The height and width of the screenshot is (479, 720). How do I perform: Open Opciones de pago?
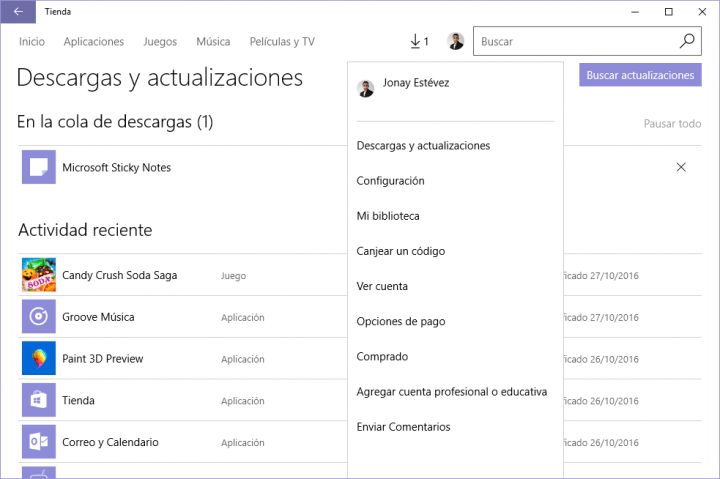coord(401,321)
